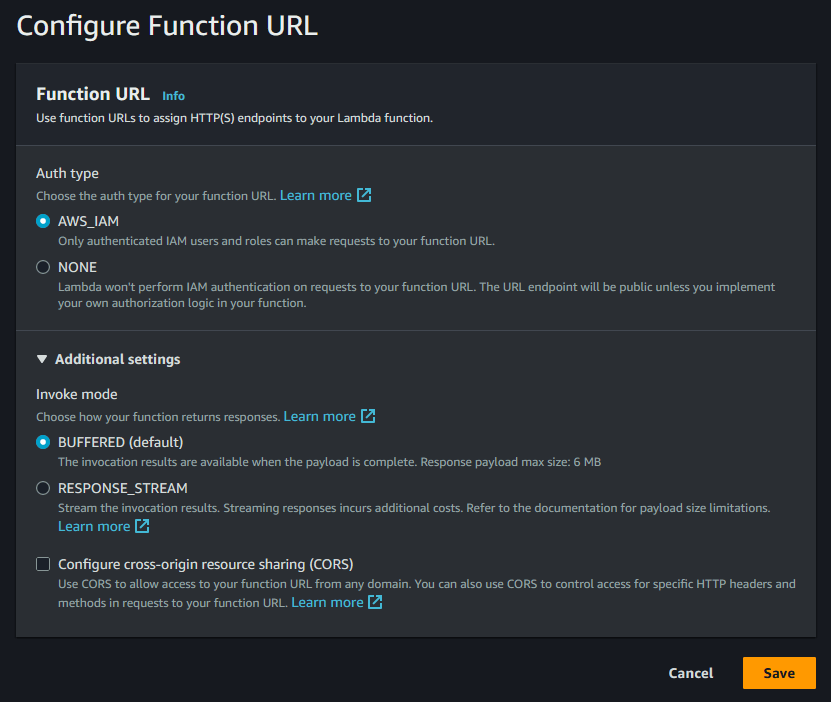This screenshot has height=702, width=831.
Task: Click the Configure Function URL title
Action: pos(166,26)
